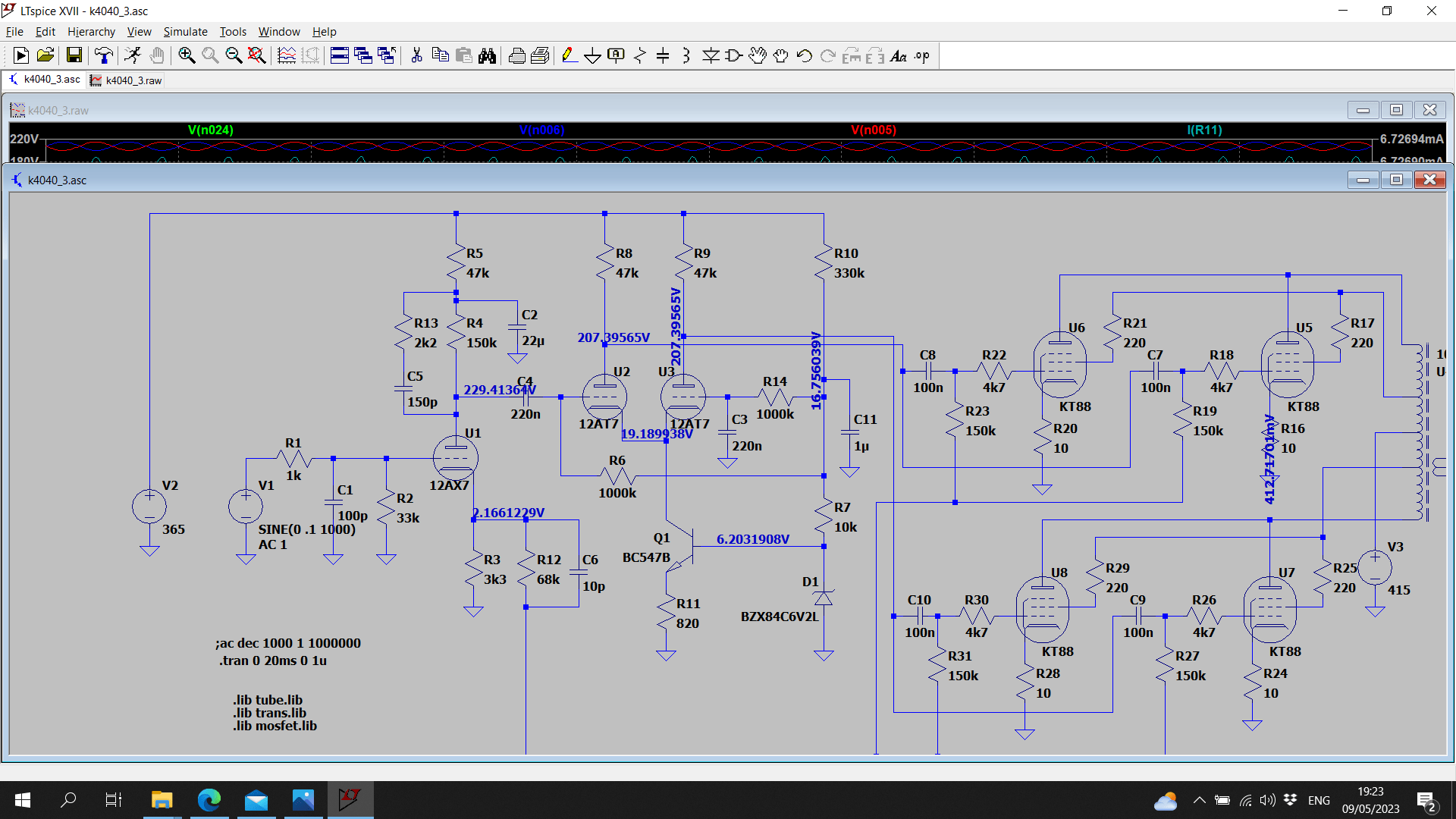Select the Ground symbol tool
The width and height of the screenshot is (1456, 819).
pos(593,55)
